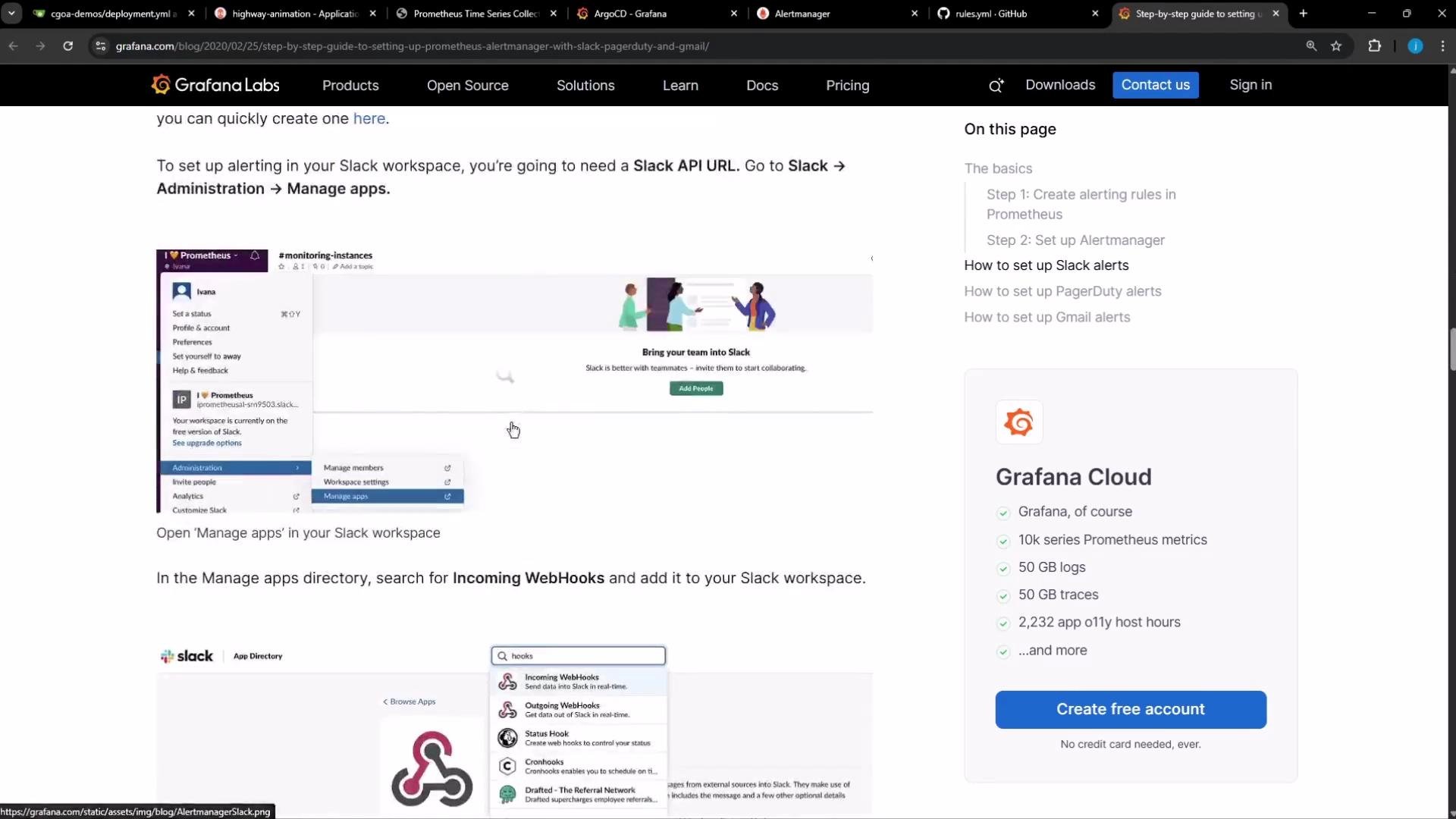Follow the 'here' link in the text
Screen dimensions: 1456x819
point(369,118)
